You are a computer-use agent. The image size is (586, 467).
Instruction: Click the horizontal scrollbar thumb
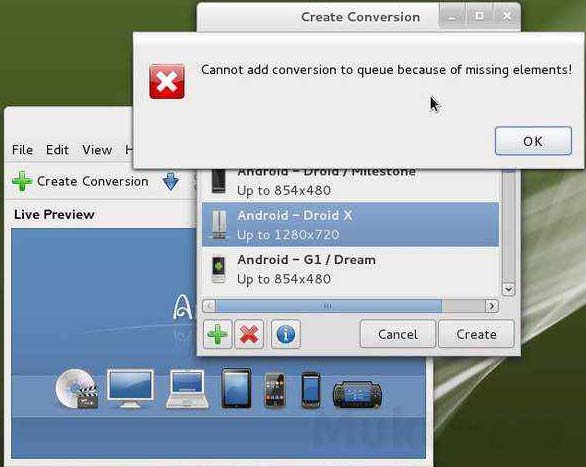point(328,306)
